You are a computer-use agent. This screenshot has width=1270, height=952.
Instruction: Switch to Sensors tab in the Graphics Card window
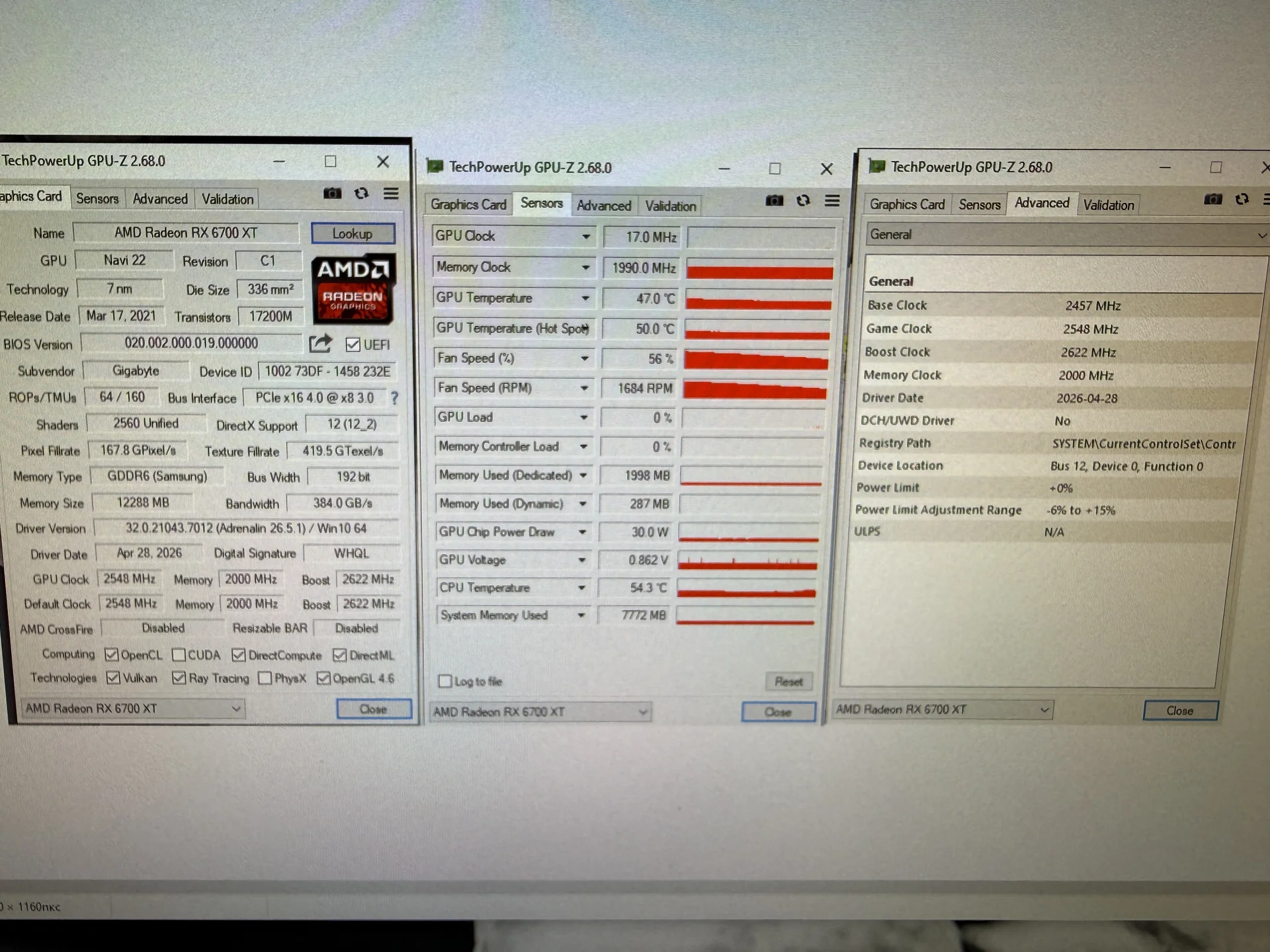click(x=97, y=198)
